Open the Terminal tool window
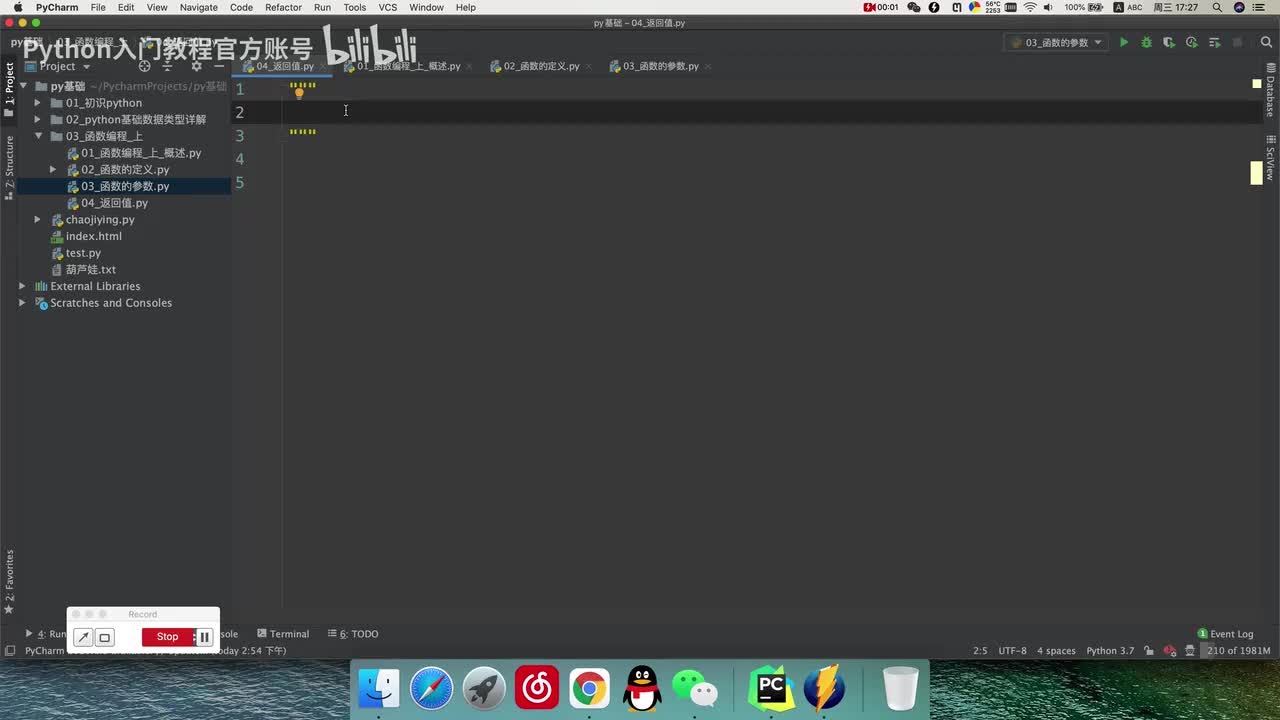The height and width of the screenshot is (720, 1280). [x=283, y=634]
